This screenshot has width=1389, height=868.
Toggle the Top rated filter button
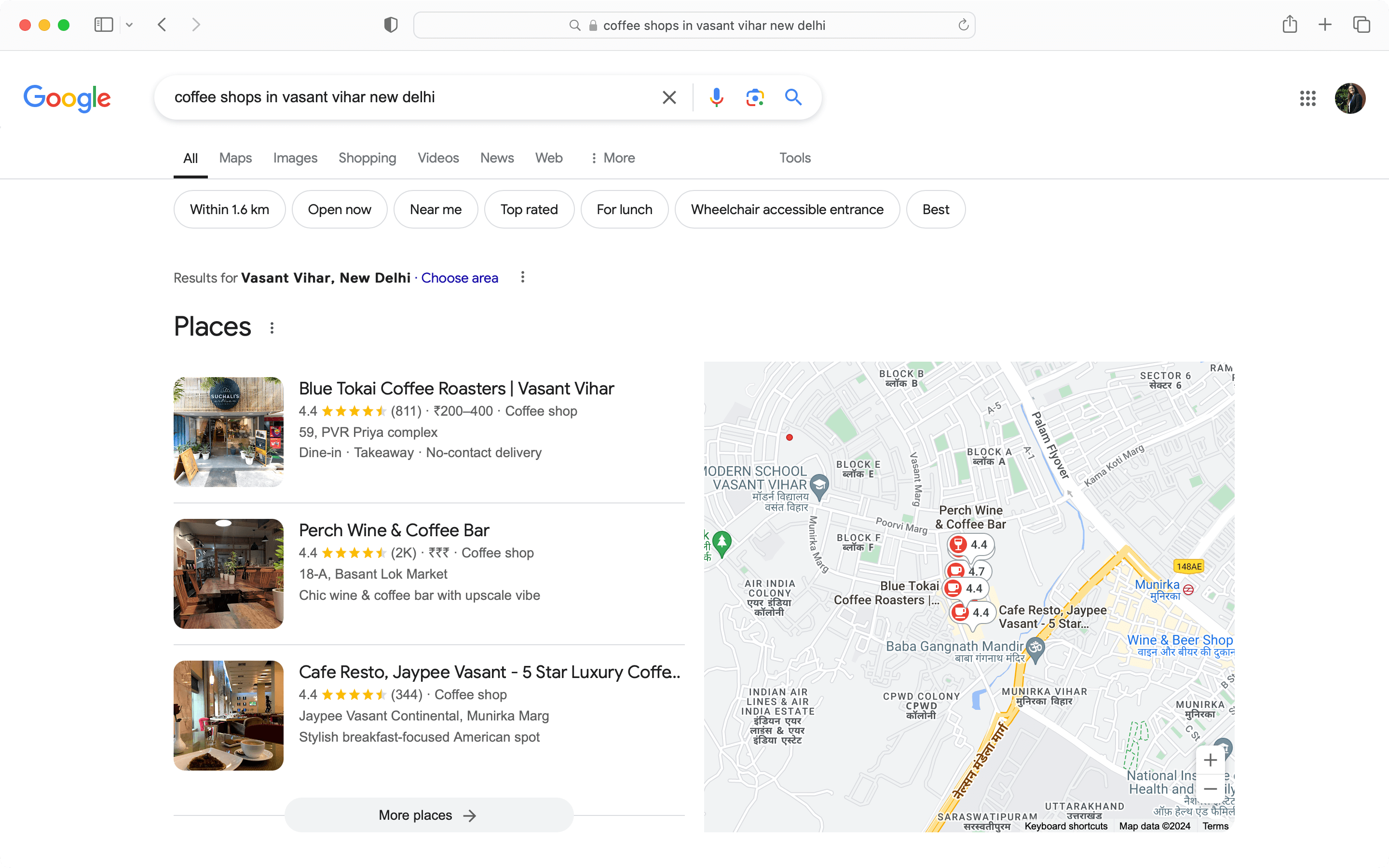[529, 209]
